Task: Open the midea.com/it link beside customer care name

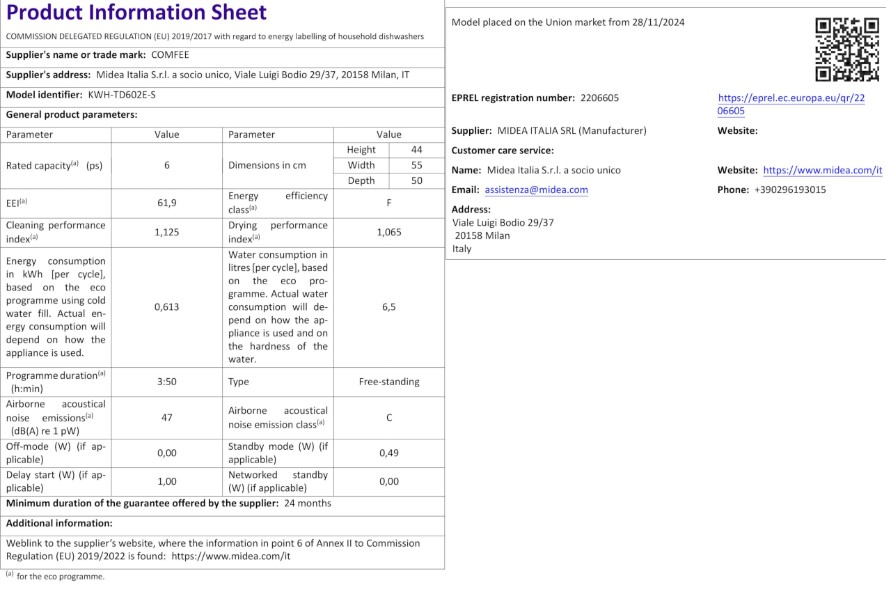Action: [x=822, y=170]
